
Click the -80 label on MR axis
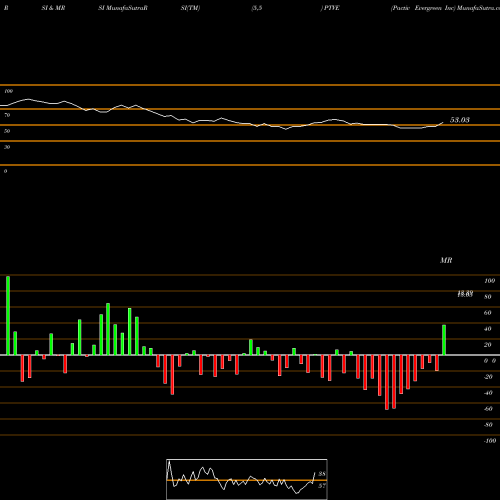click(x=488, y=425)
